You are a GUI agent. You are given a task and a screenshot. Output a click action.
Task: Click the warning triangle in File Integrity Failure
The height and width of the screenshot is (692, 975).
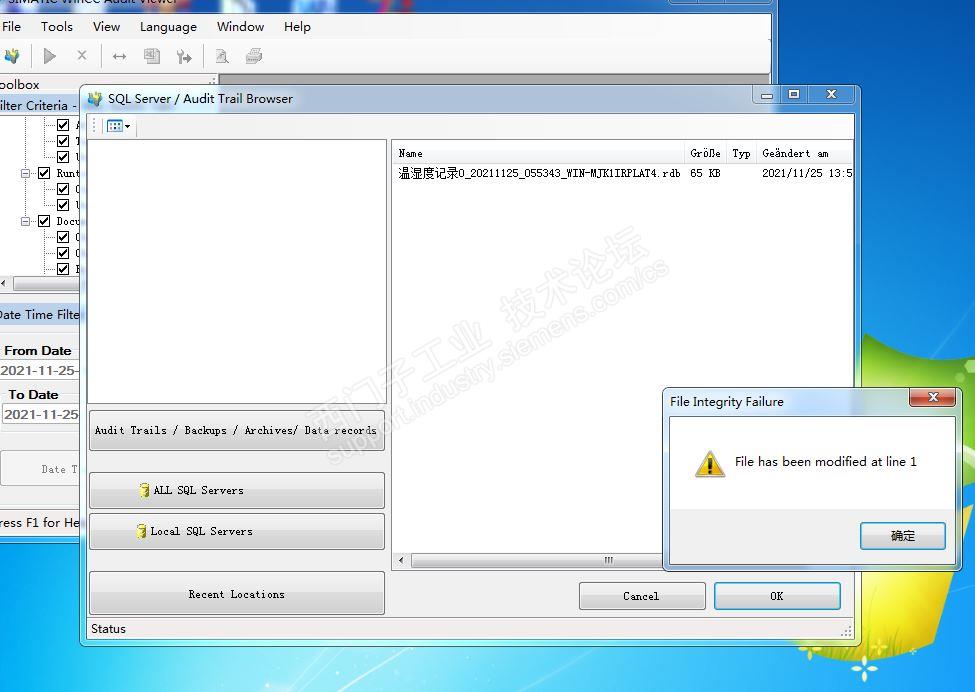pyautogui.click(x=709, y=464)
